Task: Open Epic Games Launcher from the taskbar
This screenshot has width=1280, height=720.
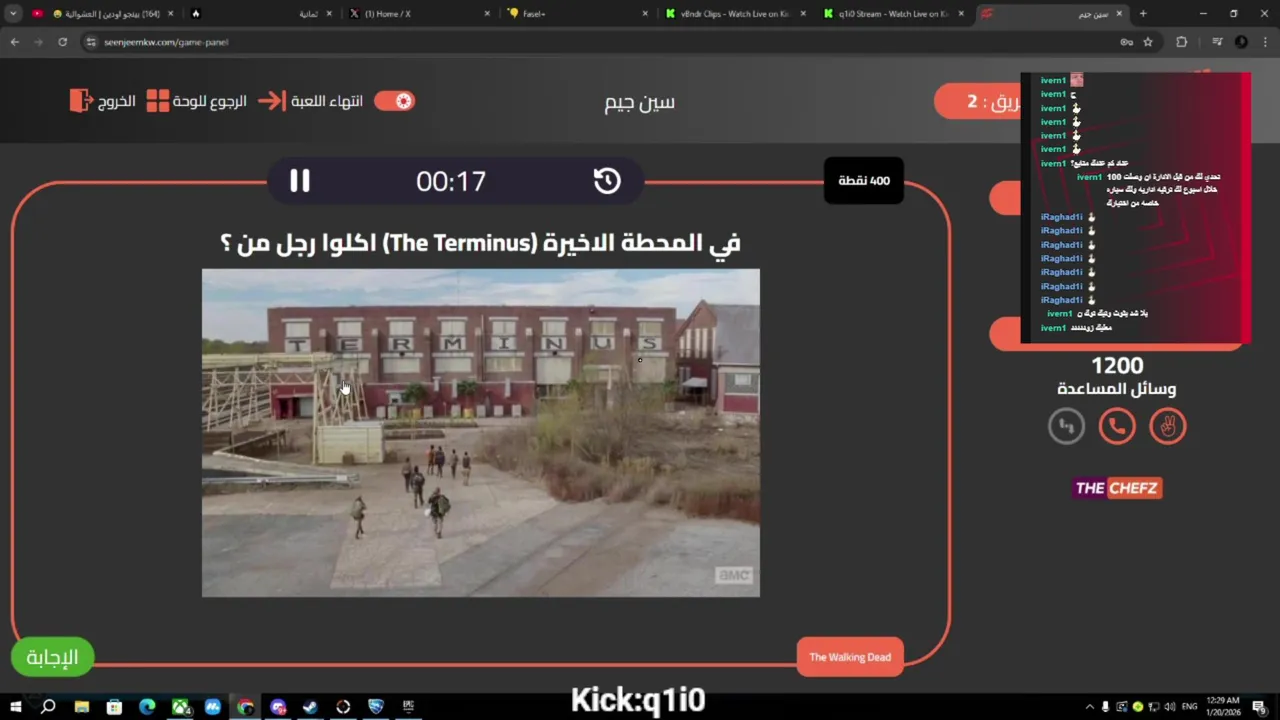Action: pyautogui.click(x=408, y=707)
